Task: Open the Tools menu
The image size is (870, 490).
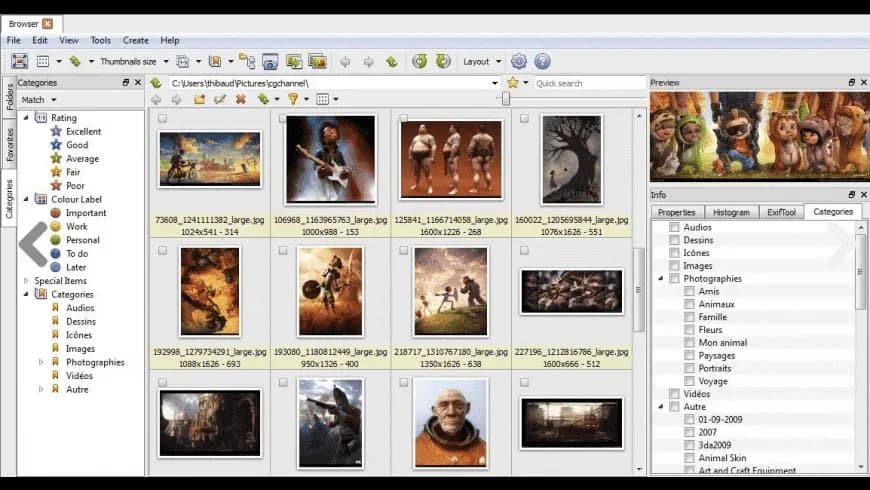Action: tap(100, 41)
